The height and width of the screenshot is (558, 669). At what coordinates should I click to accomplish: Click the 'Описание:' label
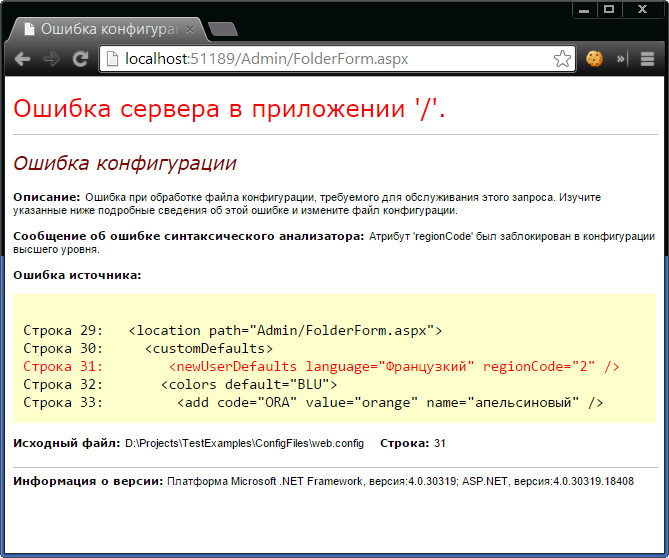tap(47, 197)
